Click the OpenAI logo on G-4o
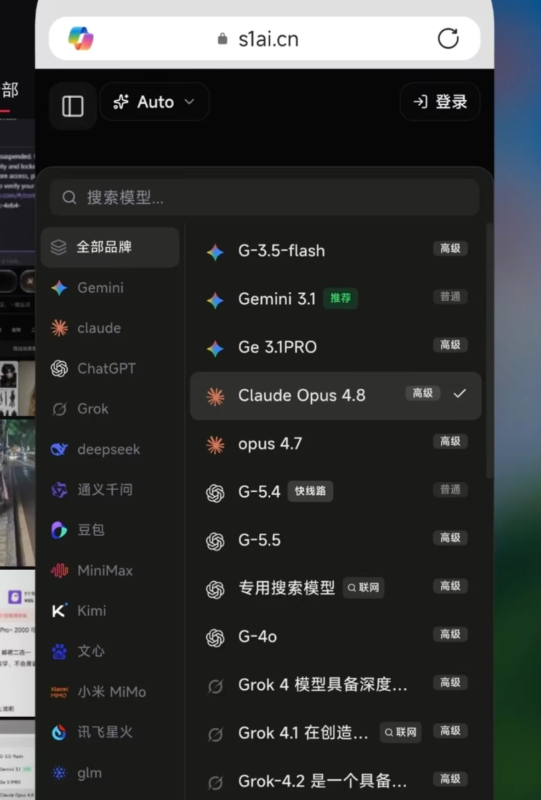Screen dimensions: 541x800 pos(215,638)
